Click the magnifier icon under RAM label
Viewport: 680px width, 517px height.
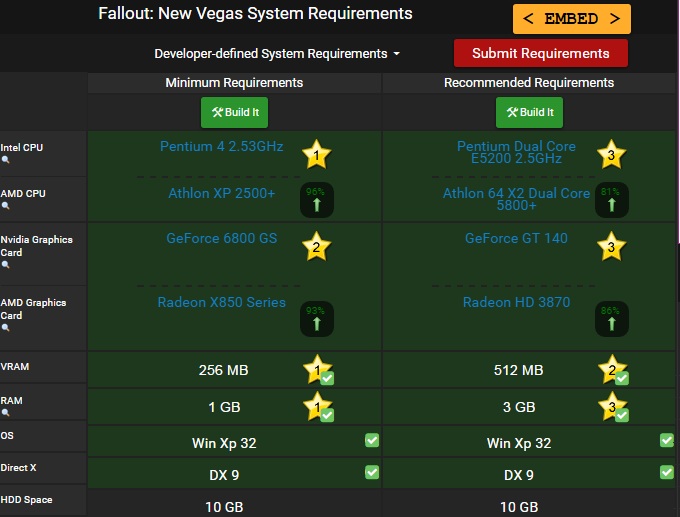click(x=5, y=412)
